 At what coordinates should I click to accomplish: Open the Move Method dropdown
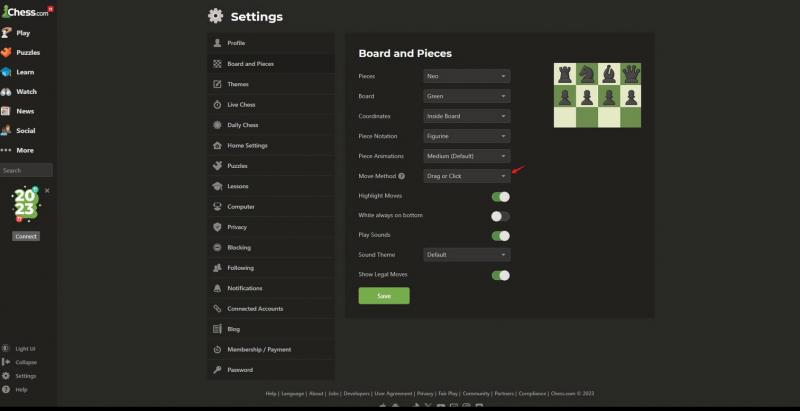467,176
